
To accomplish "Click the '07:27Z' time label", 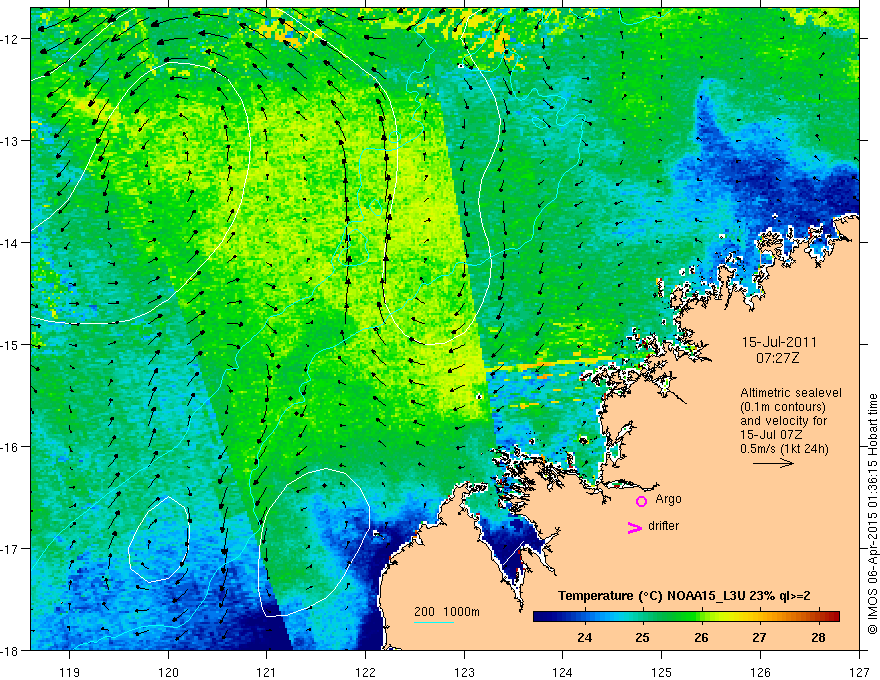I will (777, 357).
